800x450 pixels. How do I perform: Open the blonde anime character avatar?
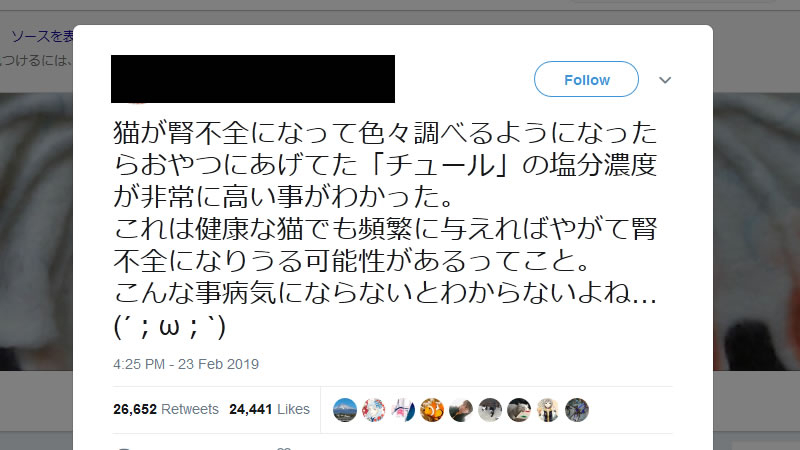548,410
